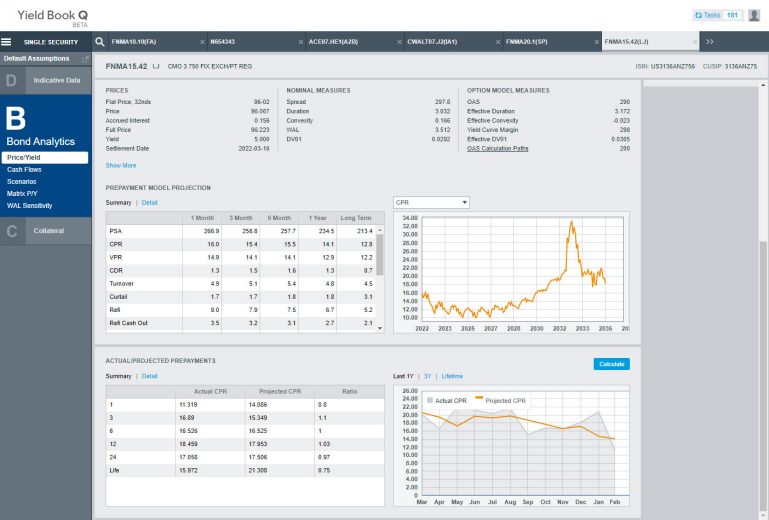769x520 pixels.
Task: Switch to the CWALT07.J2(IA1) tab
Action: click(432, 42)
